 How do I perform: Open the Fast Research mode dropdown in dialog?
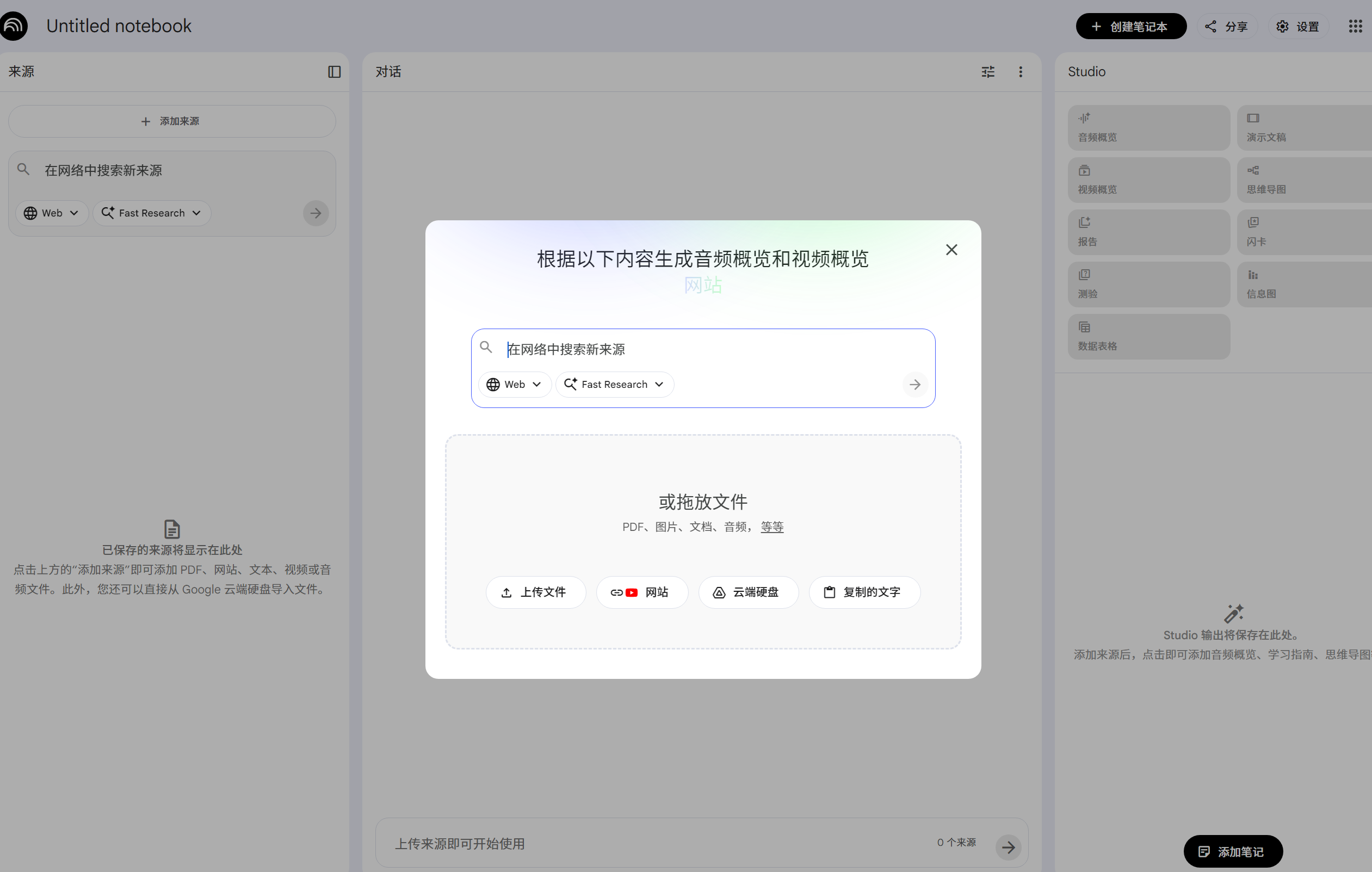coord(614,385)
